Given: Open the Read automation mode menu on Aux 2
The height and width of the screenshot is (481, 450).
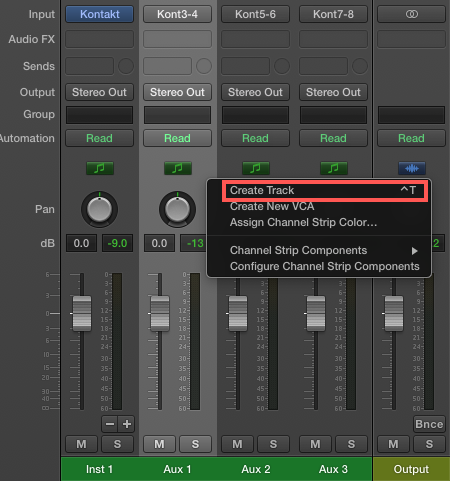Looking at the screenshot, I should pyautogui.click(x=256, y=138).
